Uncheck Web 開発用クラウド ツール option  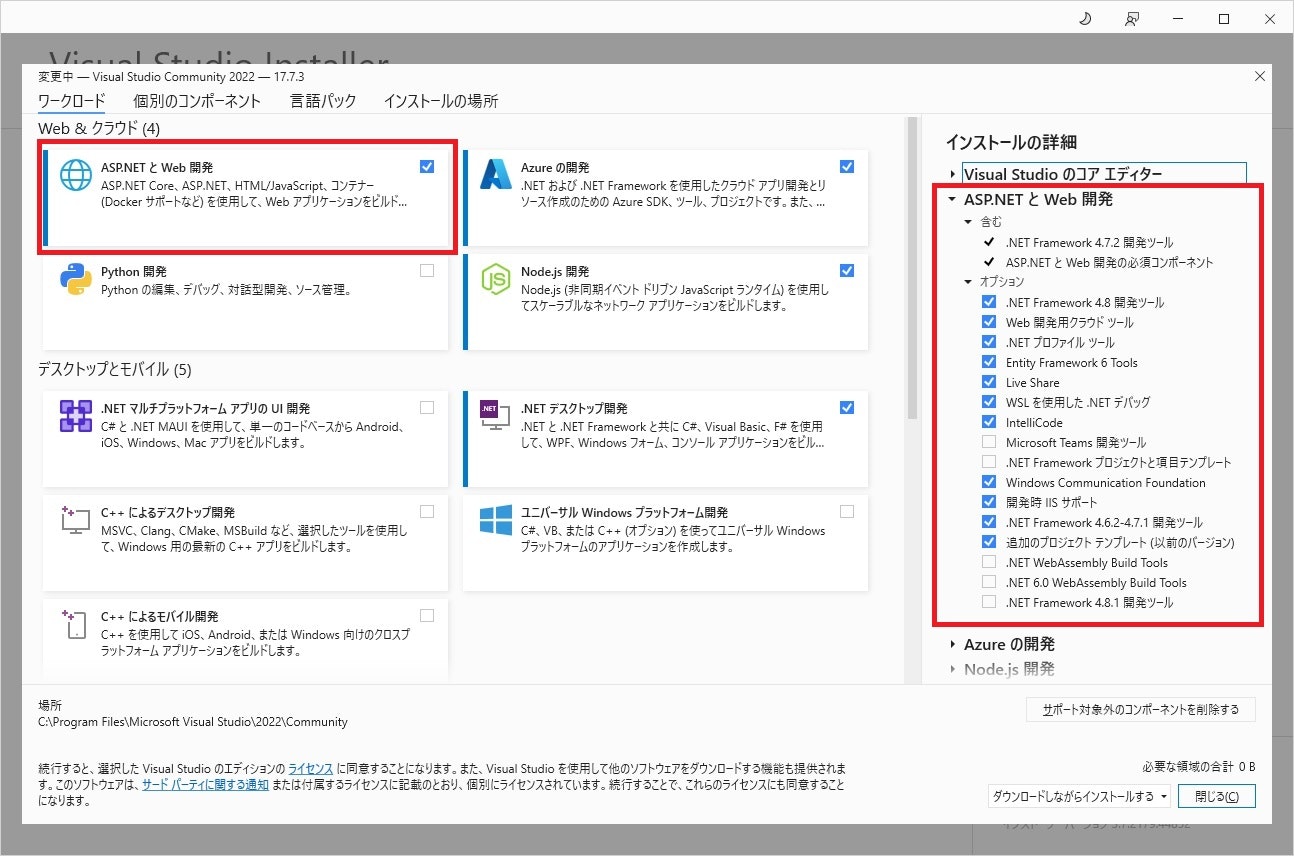pos(989,322)
